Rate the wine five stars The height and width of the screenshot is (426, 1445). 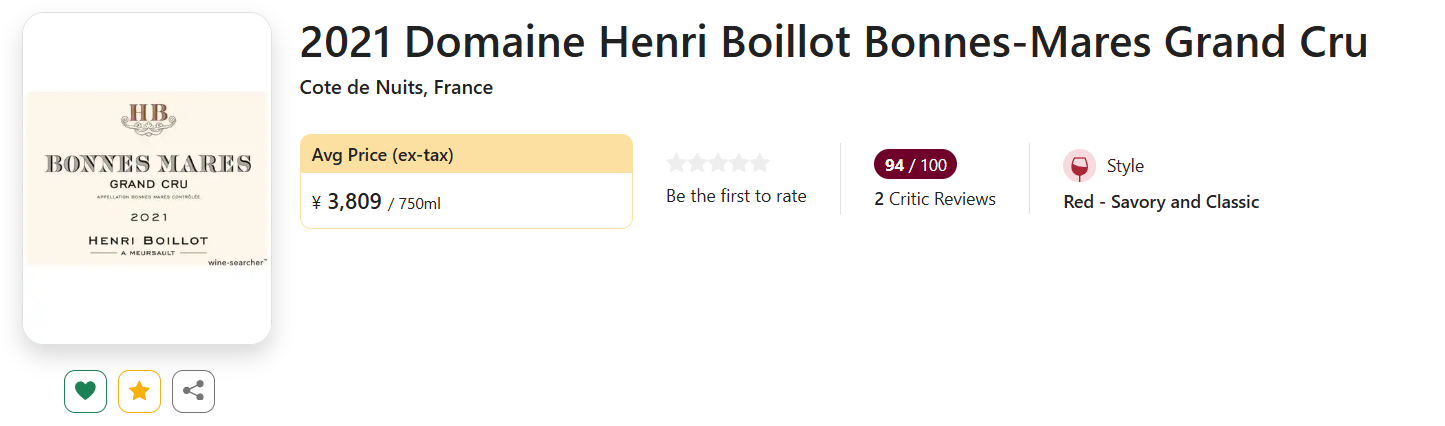(760, 163)
